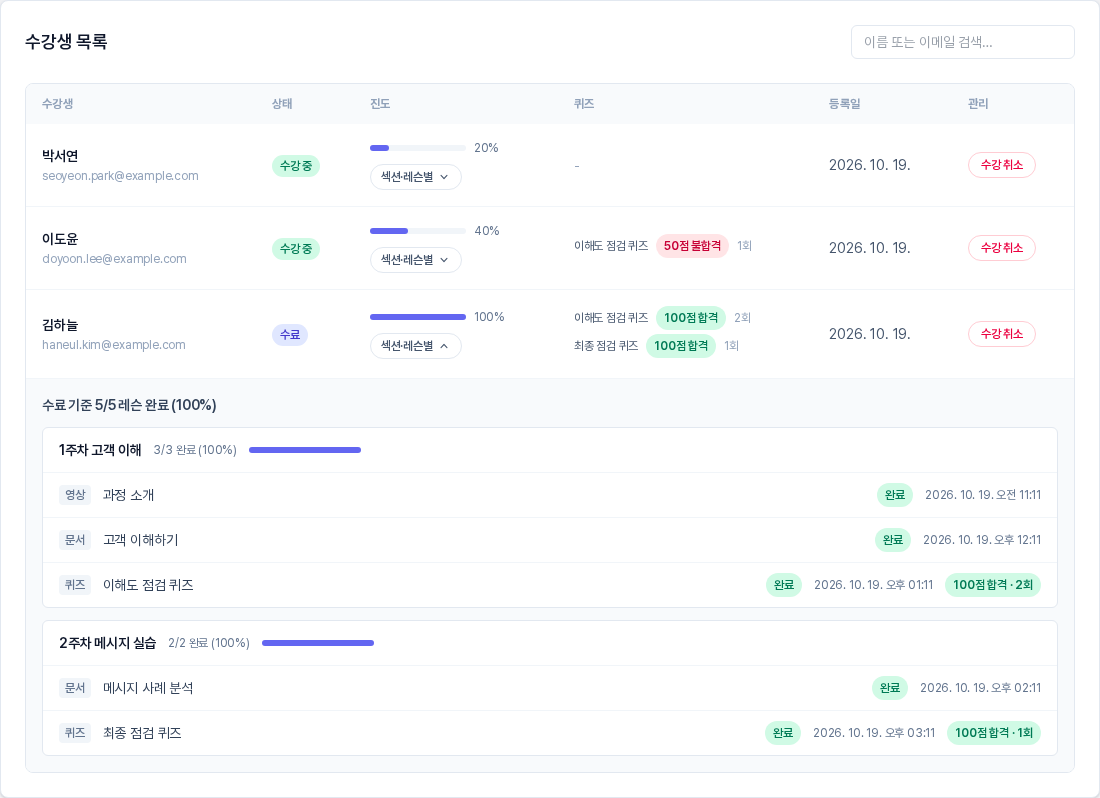Click 이해도 점검 퀴즈 in the 1주차 lesson list

point(148,585)
